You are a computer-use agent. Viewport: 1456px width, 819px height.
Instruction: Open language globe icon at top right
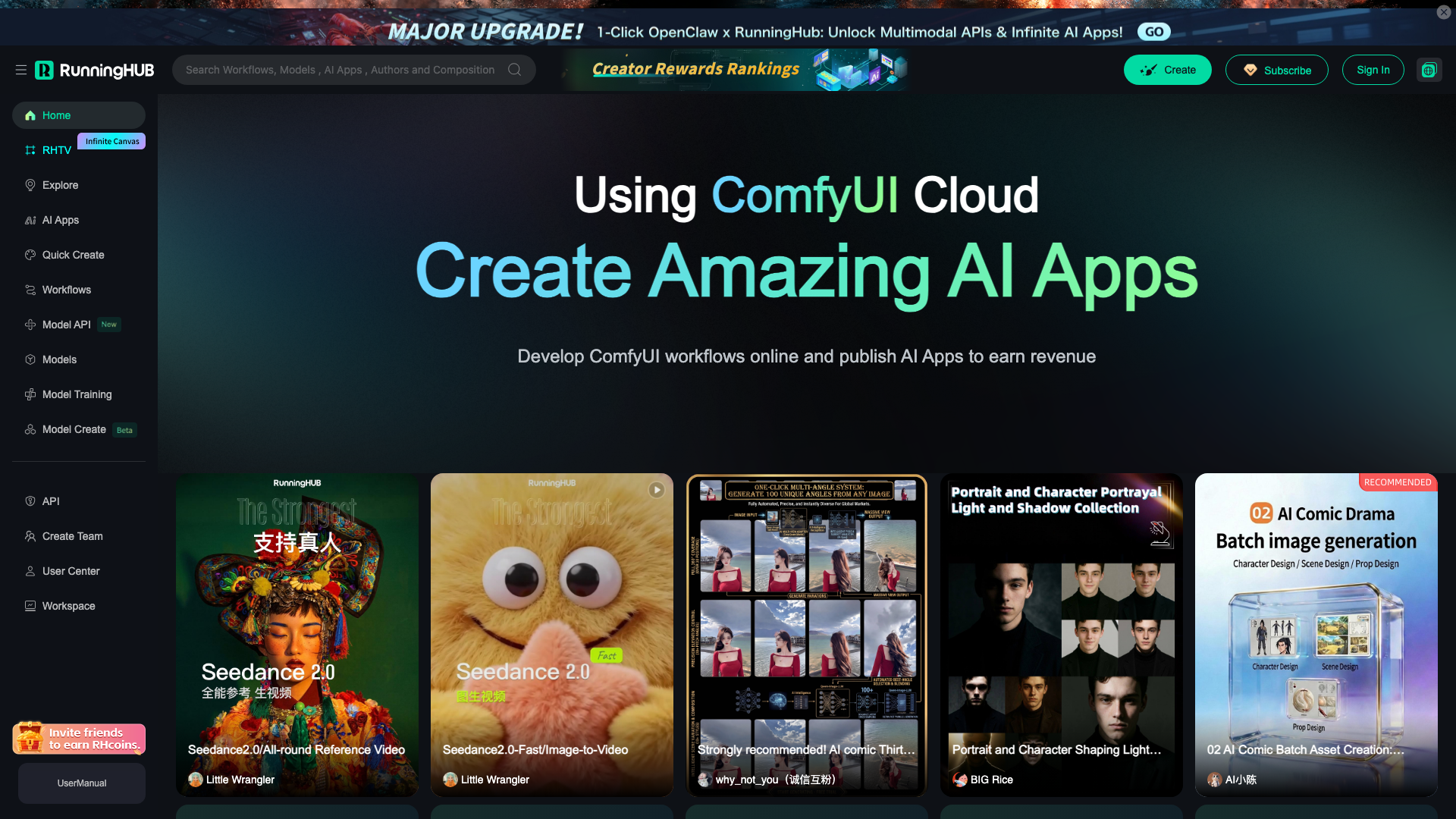click(1429, 70)
